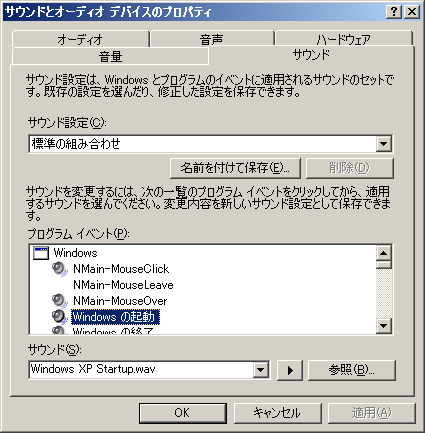Open the 音声 tab

tap(212, 39)
